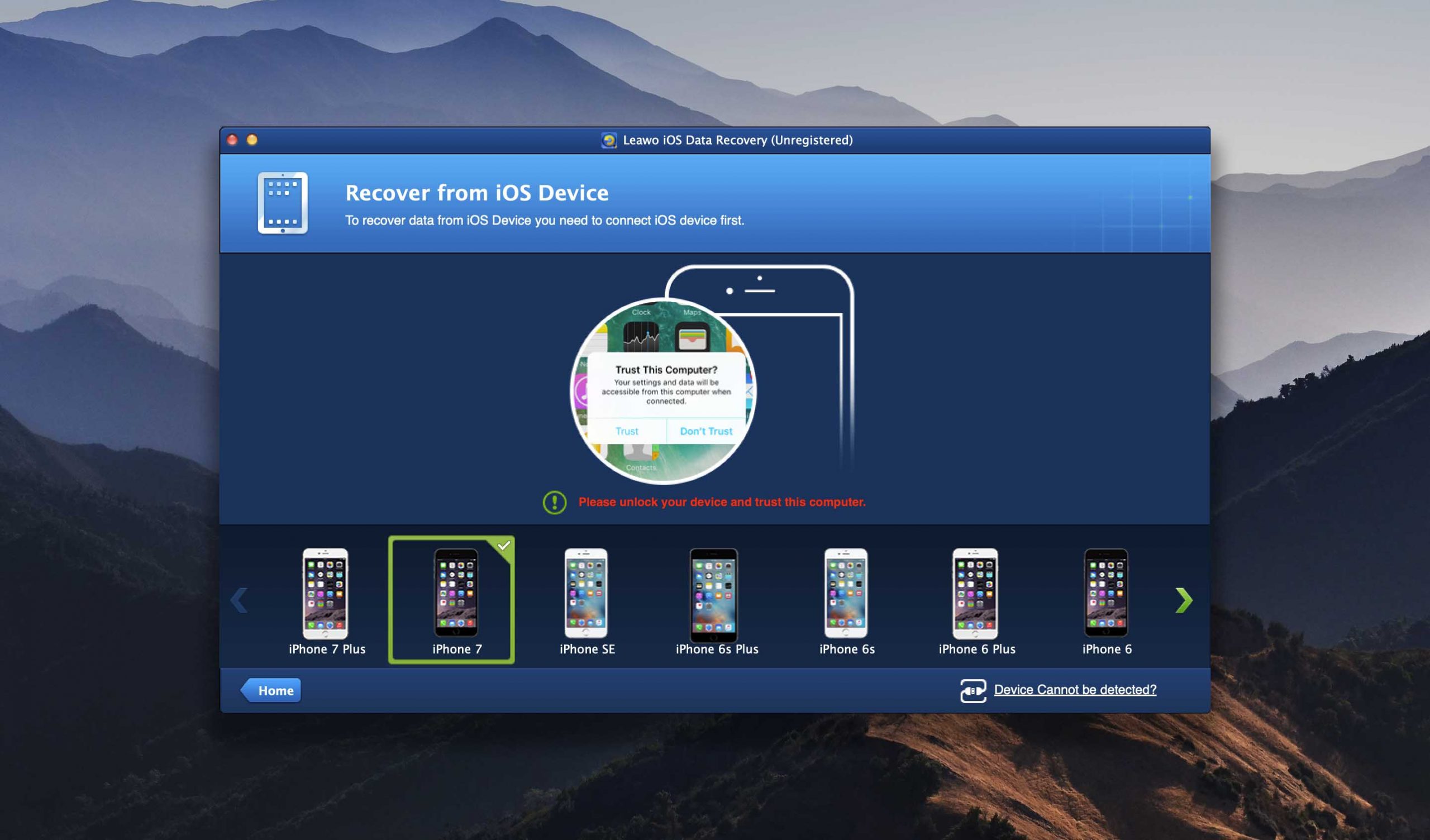Image resolution: width=1430 pixels, height=840 pixels.
Task: Click the red 'Please unlock your device' message
Action: coord(722,502)
